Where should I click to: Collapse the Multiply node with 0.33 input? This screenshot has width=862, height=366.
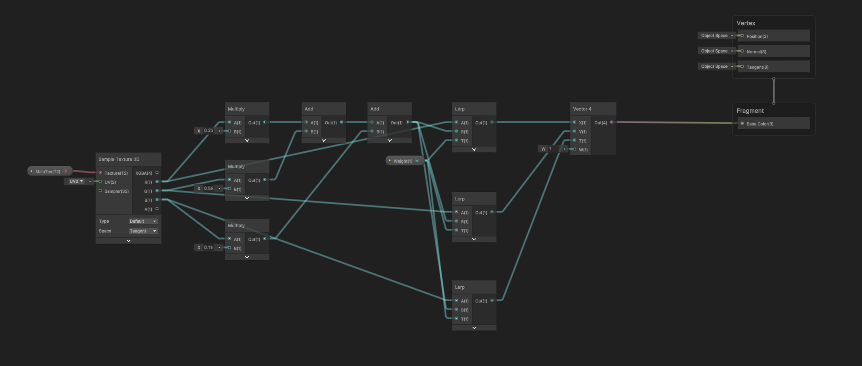[247, 140]
